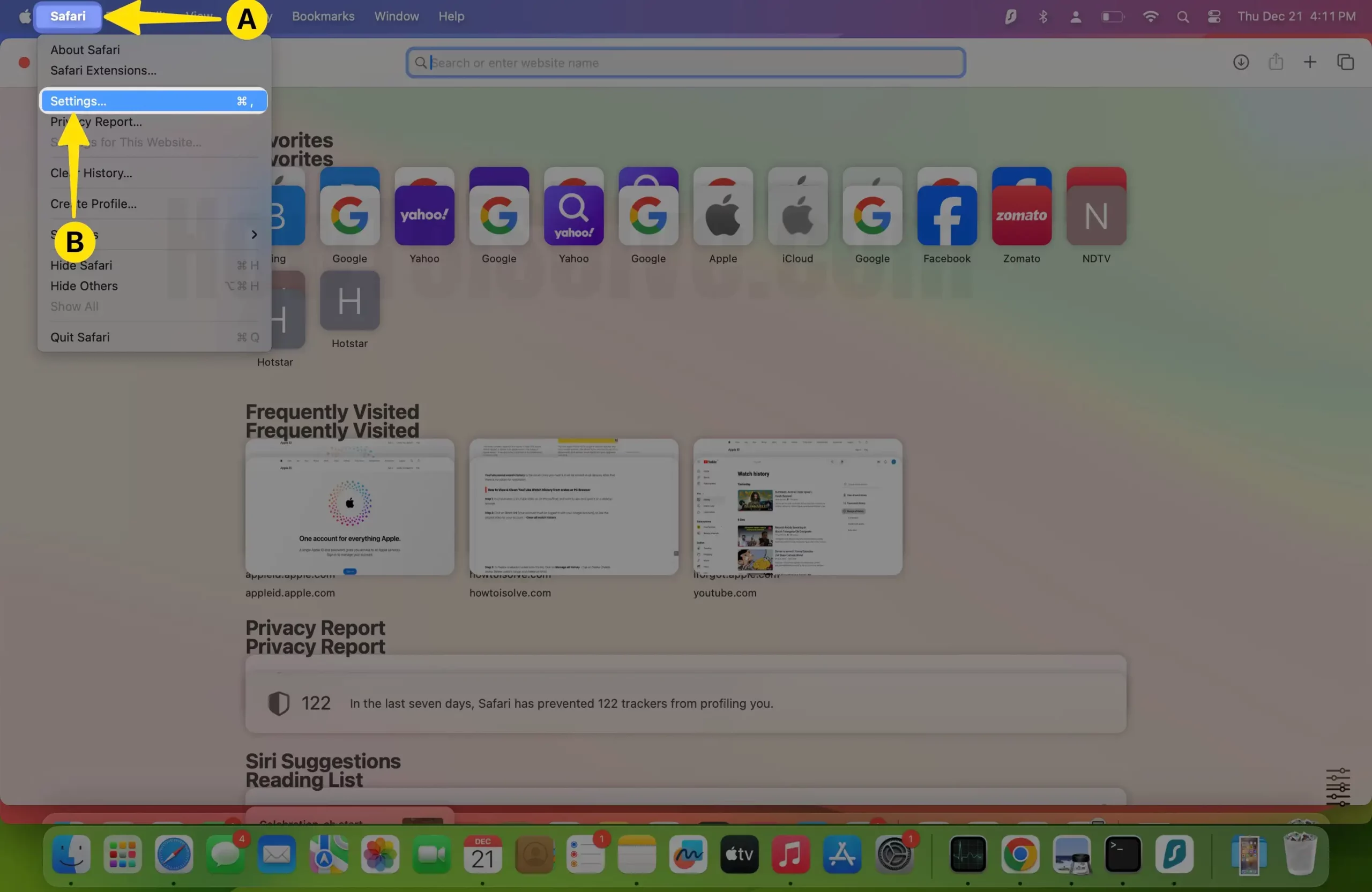The image size is (1372, 892).
Task: Select Clear History… menu item
Action: (x=91, y=173)
